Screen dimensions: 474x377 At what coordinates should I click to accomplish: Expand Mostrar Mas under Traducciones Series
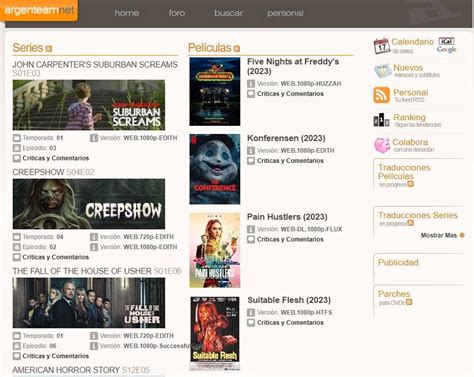tap(442, 235)
